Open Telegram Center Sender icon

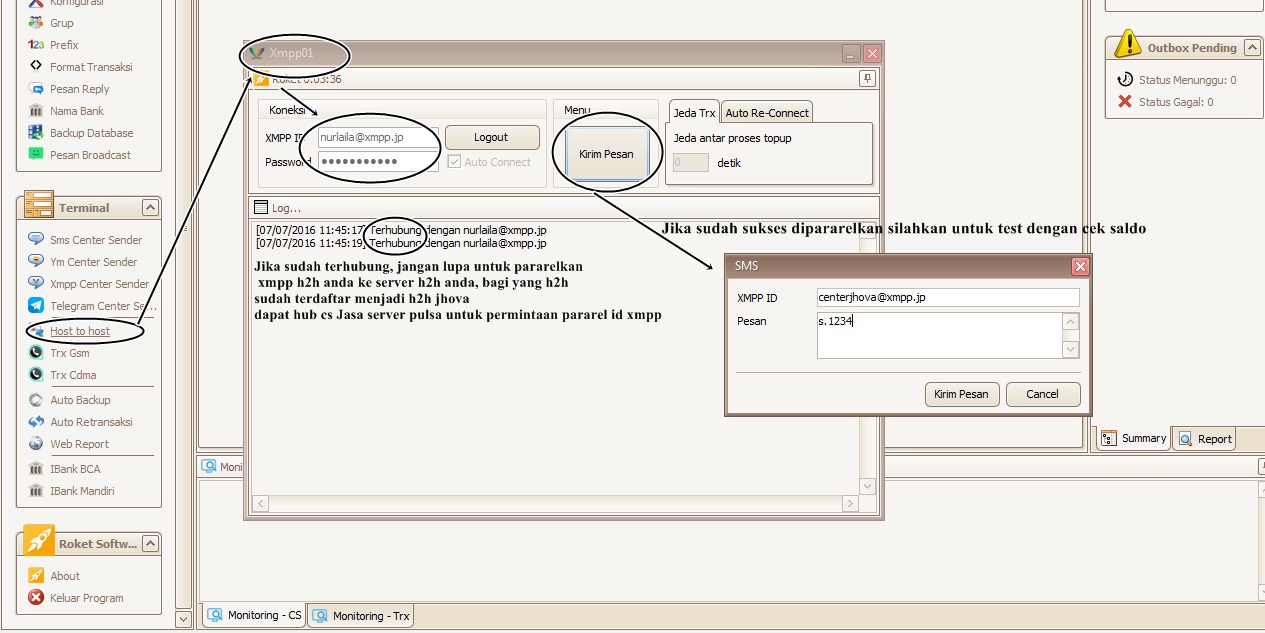coord(36,306)
